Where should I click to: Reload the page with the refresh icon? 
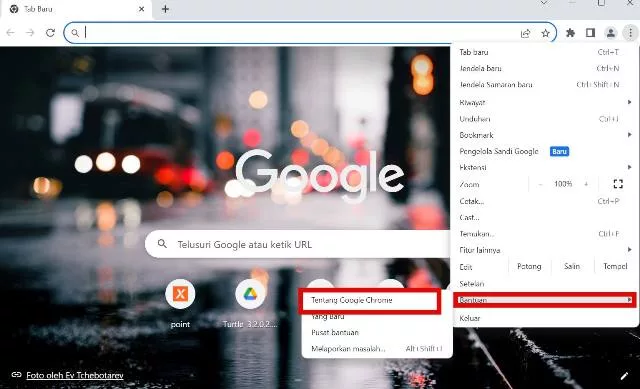click(50, 33)
